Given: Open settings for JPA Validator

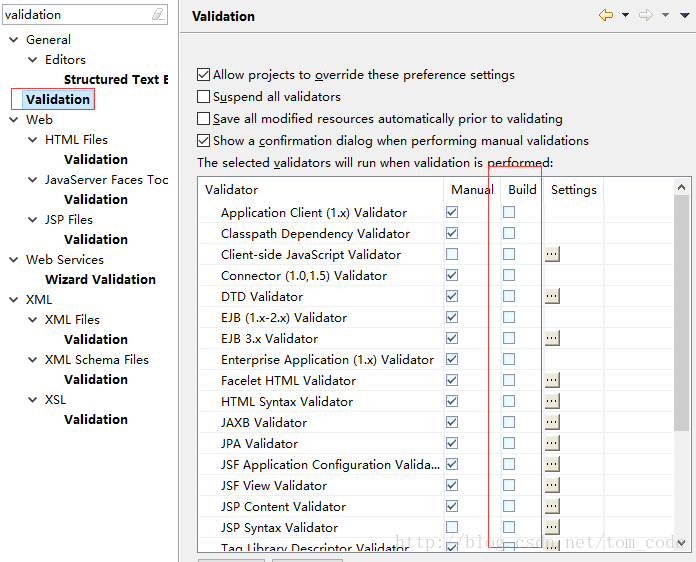Looking at the screenshot, I should point(552,443).
